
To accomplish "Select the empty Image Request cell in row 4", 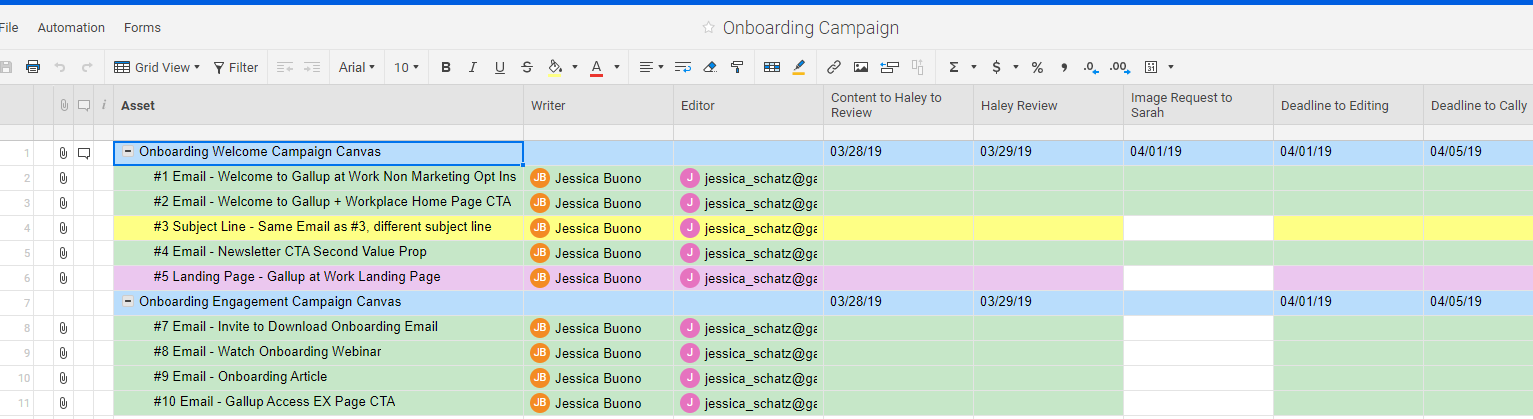I will [1198, 228].
